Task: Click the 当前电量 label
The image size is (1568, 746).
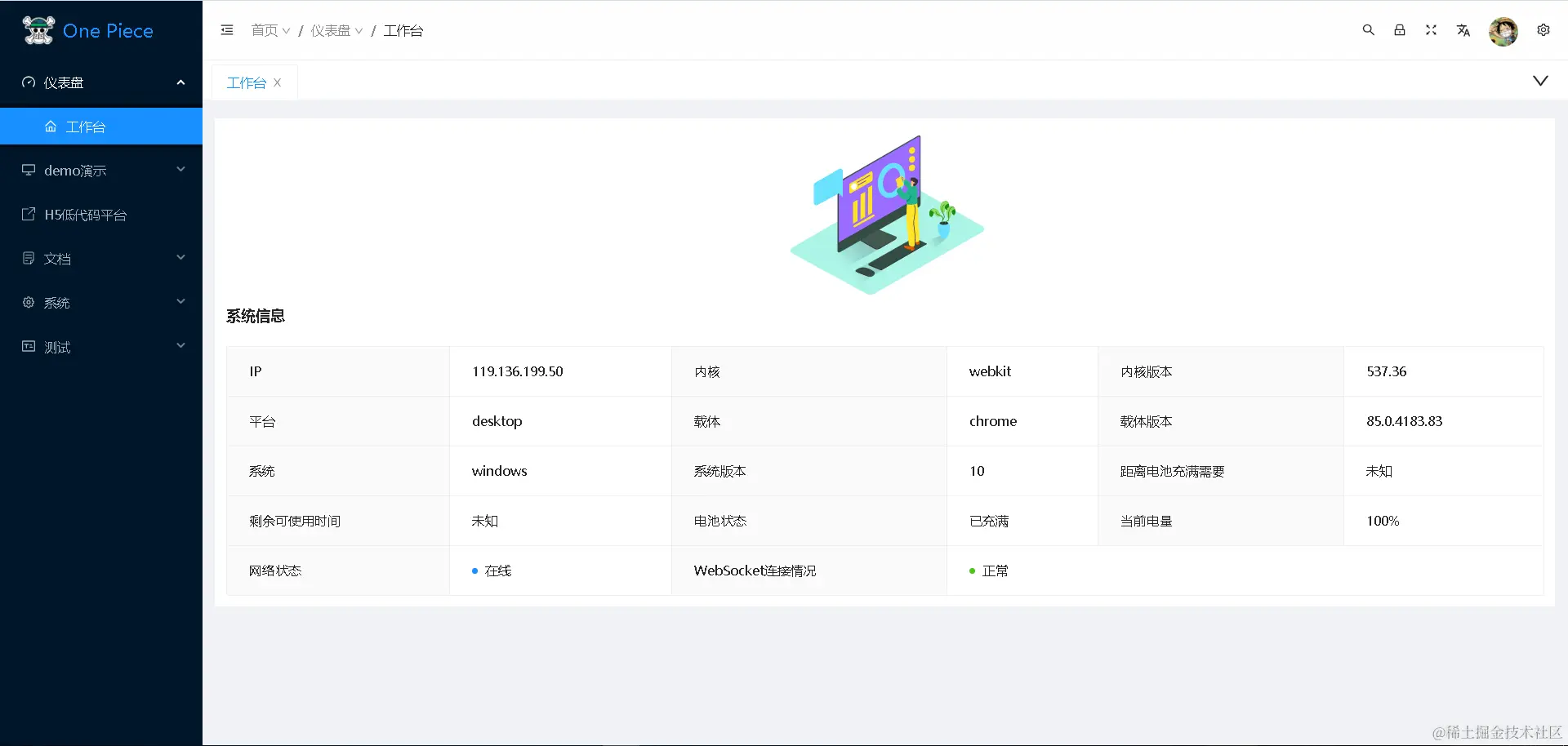Action: coord(1146,521)
